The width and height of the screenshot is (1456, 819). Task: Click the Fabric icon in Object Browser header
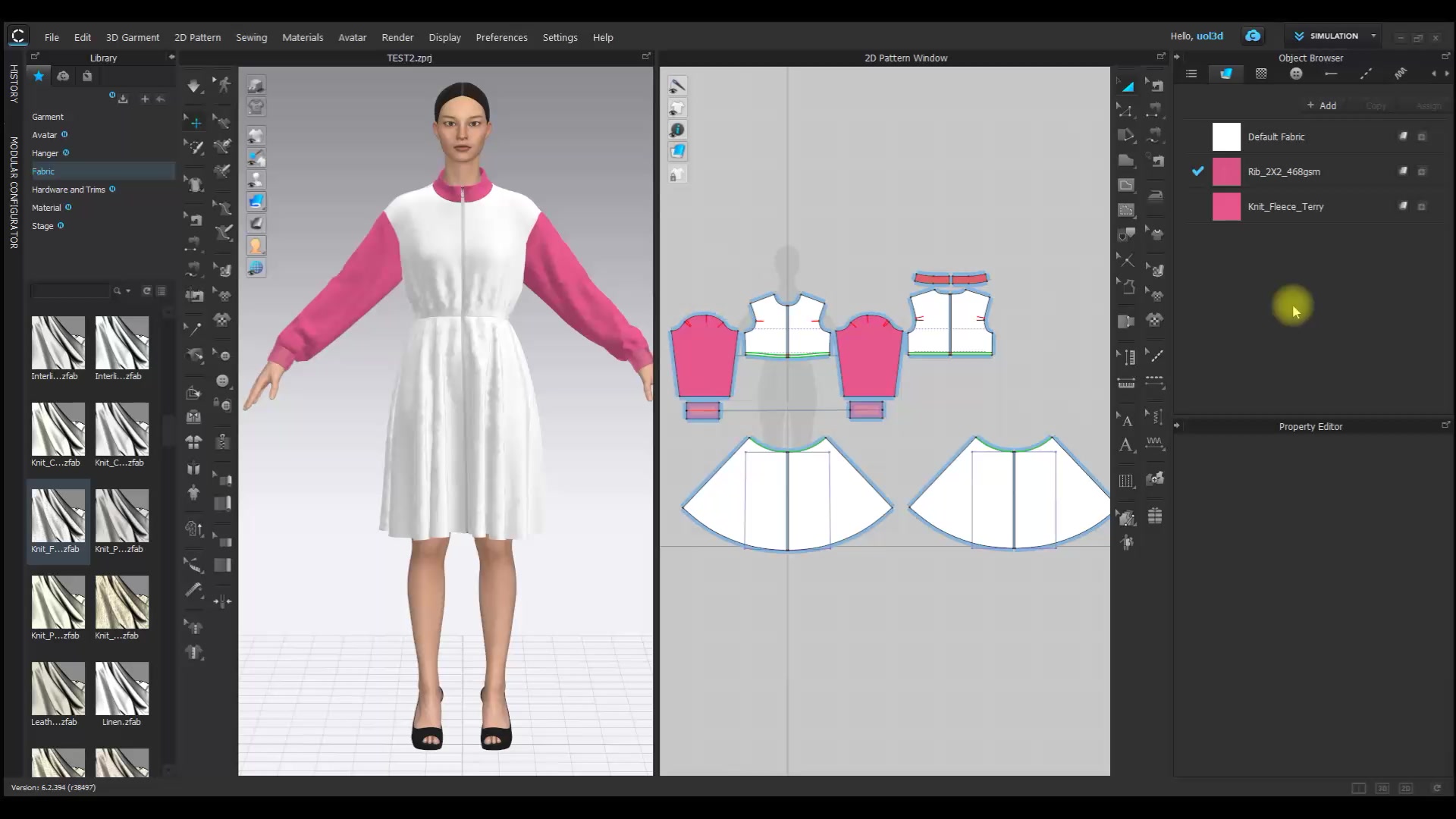click(1226, 74)
